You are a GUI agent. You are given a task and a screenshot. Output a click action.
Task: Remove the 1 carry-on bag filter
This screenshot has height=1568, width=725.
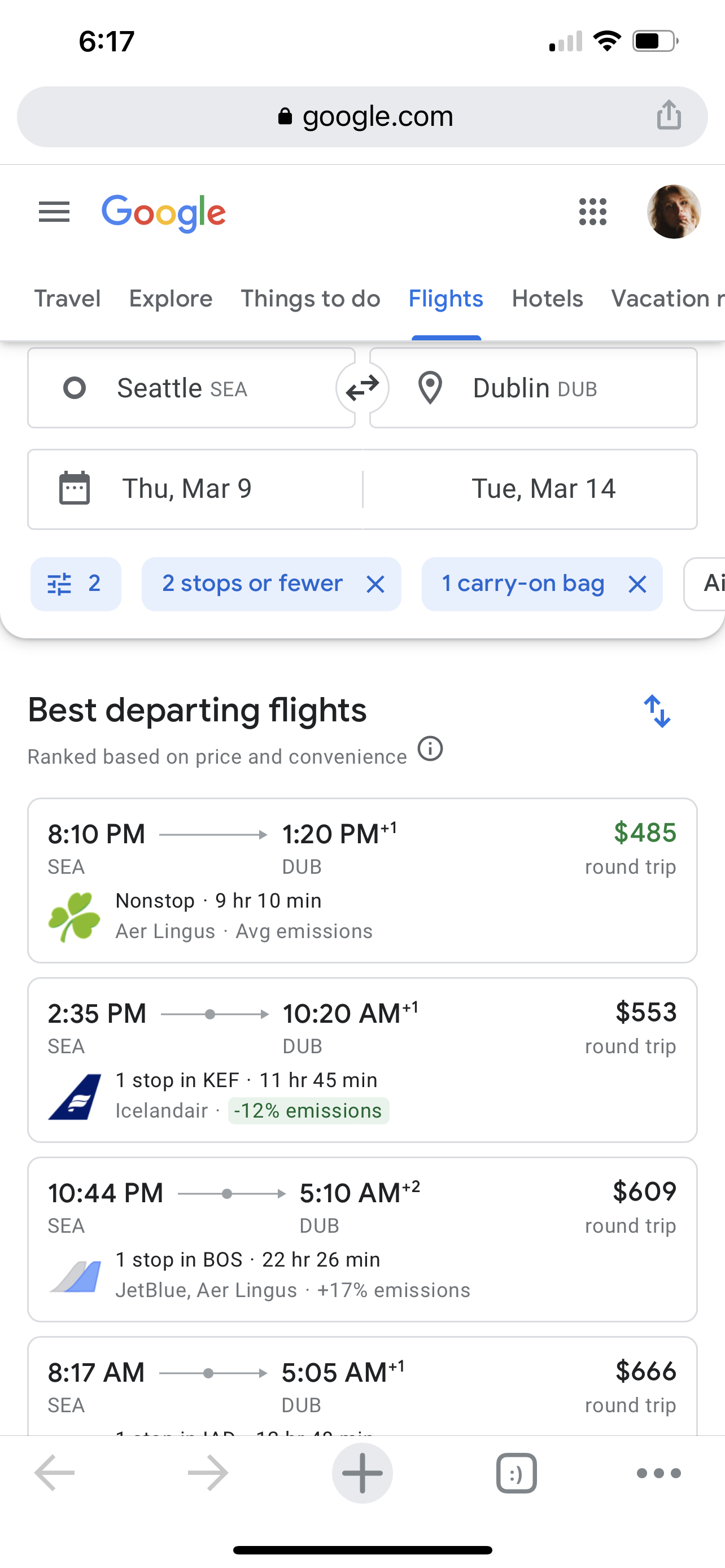click(637, 584)
